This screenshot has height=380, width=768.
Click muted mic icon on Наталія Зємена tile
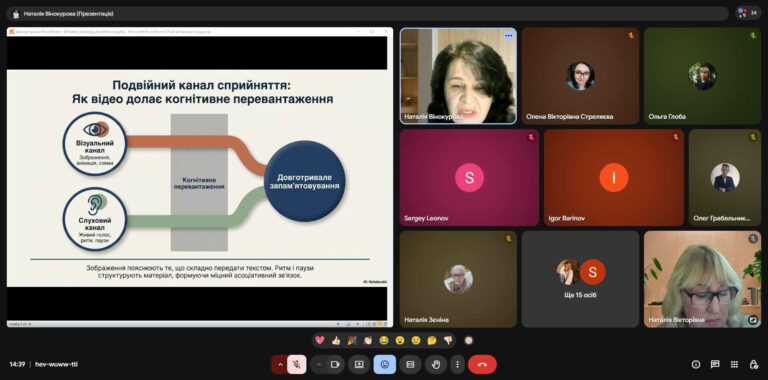(x=509, y=239)
